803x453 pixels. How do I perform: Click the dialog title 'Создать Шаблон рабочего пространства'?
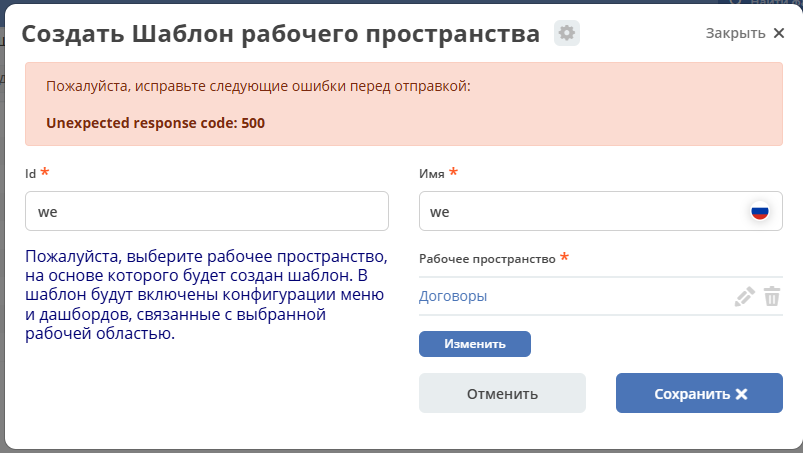pyautogui.click(x=281, y=34)
